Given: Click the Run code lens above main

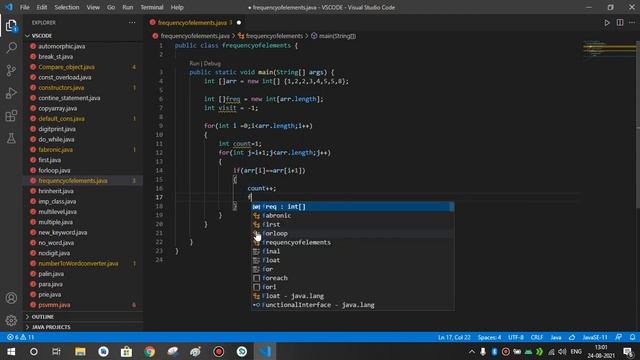Looking at the screenshot, I should pos(194,63).
